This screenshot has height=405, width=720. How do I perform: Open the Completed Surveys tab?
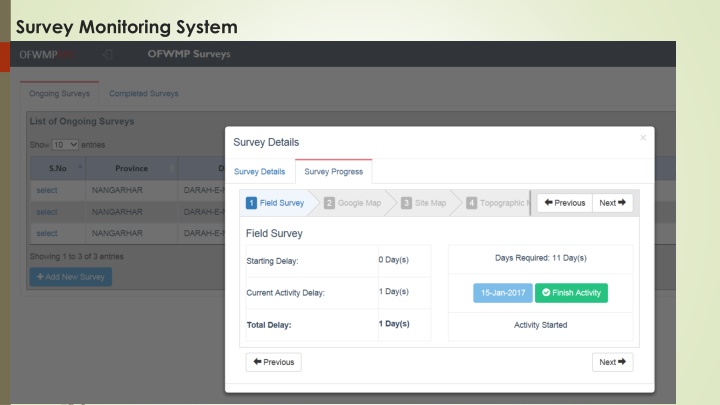point(144,94)
